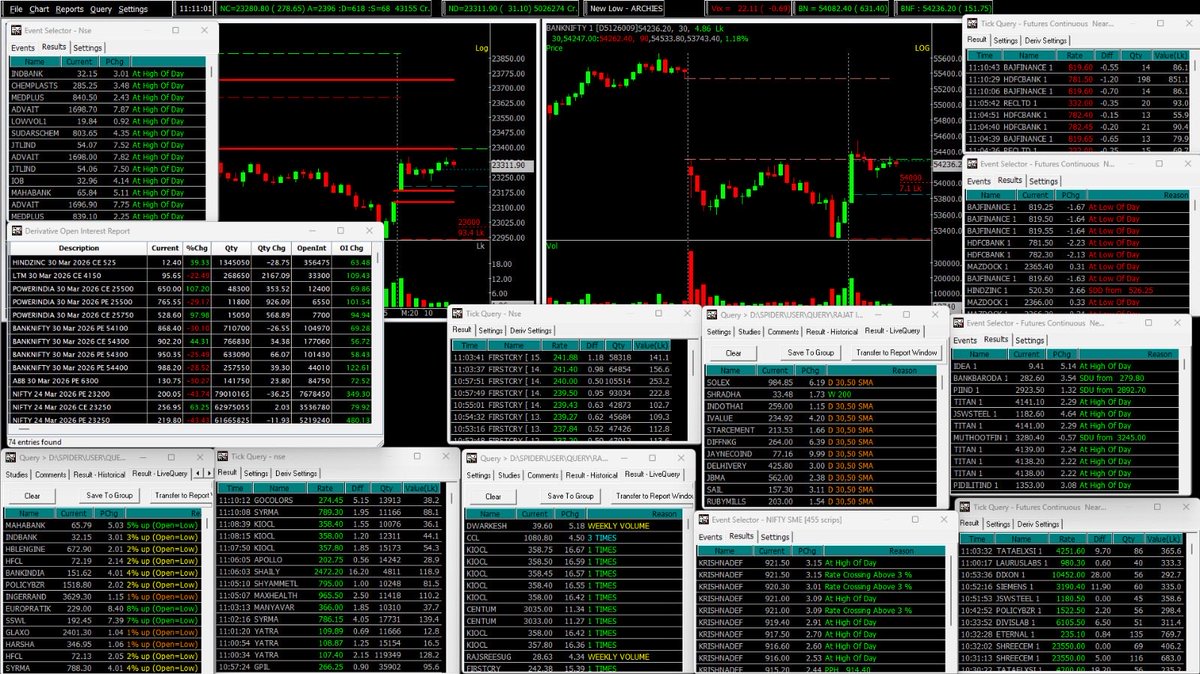
Task: Select the ABB 30 Mar 2026 PE 6300 row
Action: pyautogui.click(x=191, y=382)
